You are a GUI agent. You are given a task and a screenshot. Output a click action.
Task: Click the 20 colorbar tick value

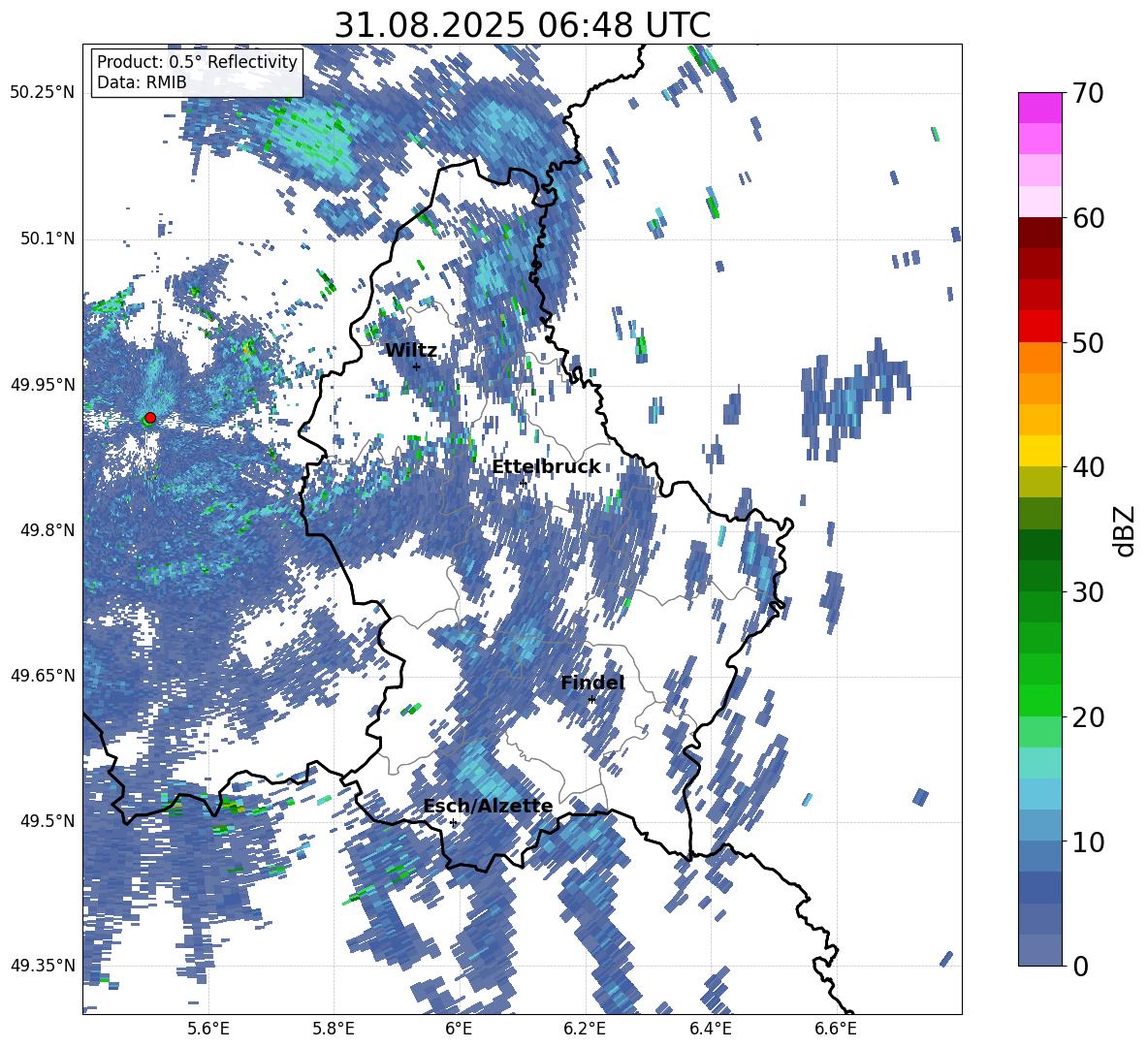click(x=1087, y=717)
